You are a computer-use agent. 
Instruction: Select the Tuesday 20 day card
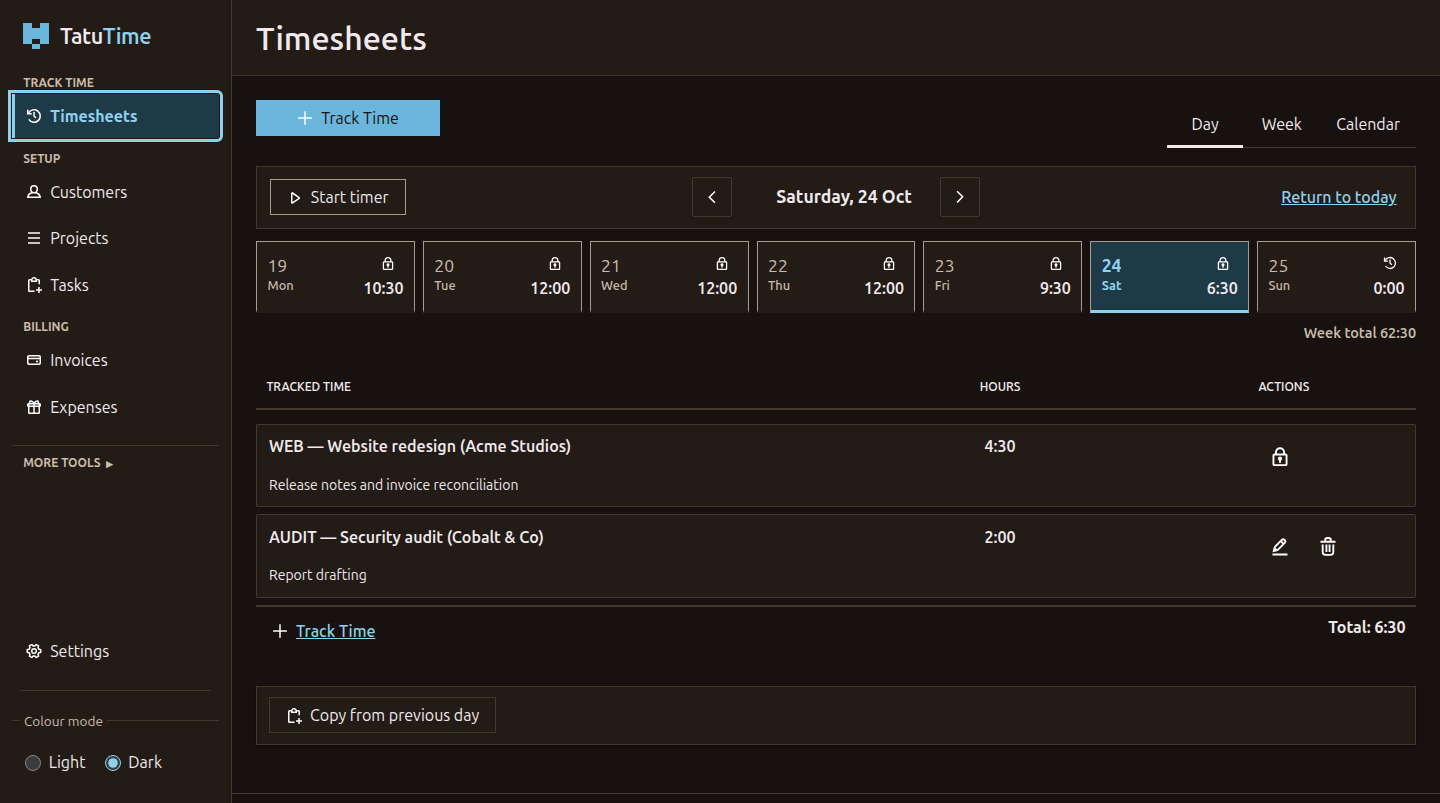click(x=502, y=277)
